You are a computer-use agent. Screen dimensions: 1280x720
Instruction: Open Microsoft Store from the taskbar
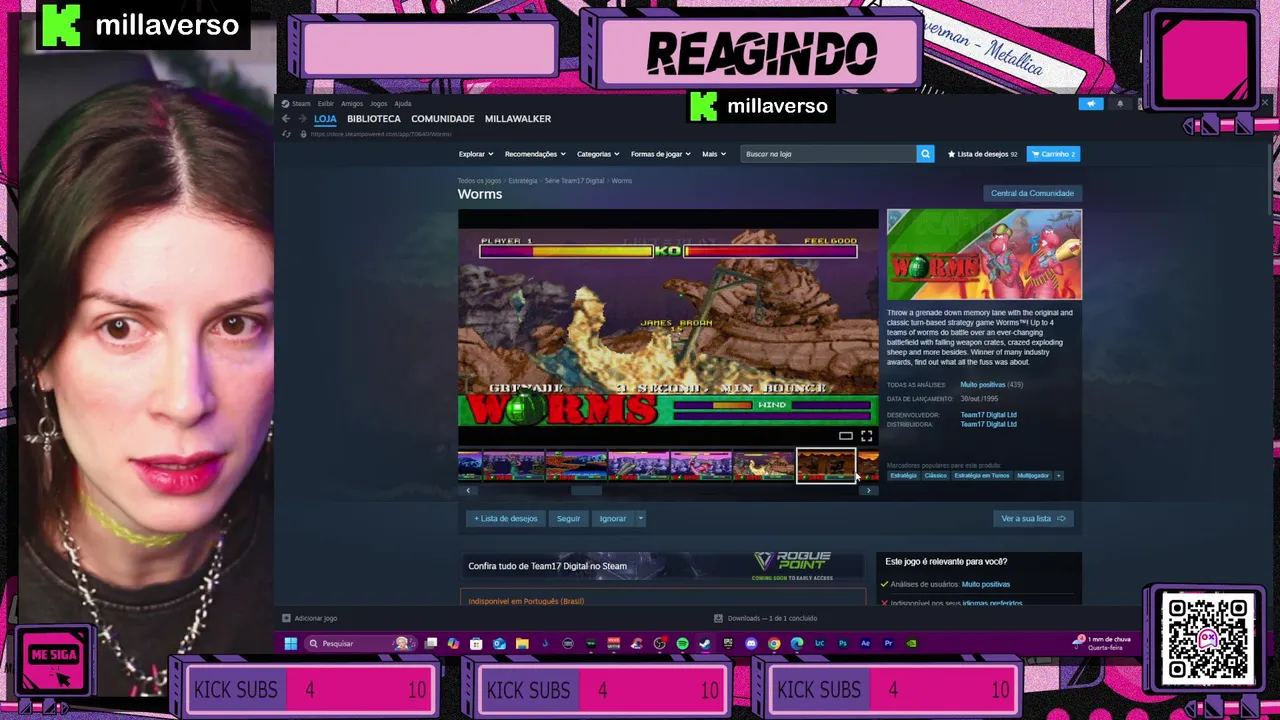click(476, 643)
